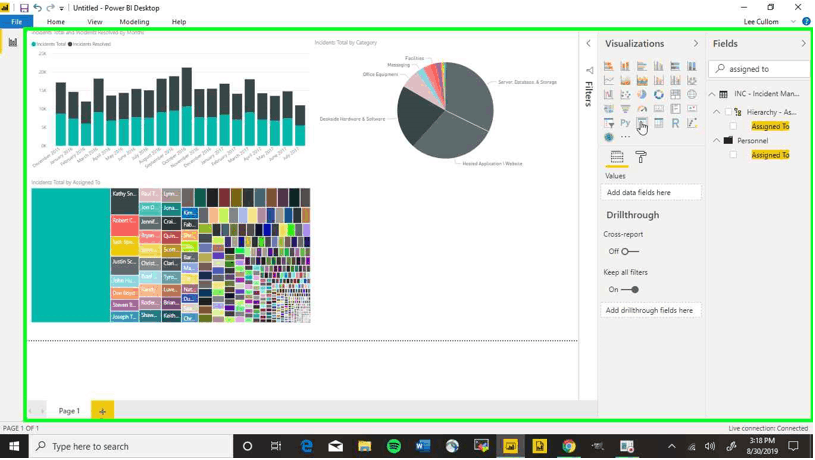Collapse the INC - Incident Man... table
The height and width of the screenshot is (460, 815).
pos(712,94)
